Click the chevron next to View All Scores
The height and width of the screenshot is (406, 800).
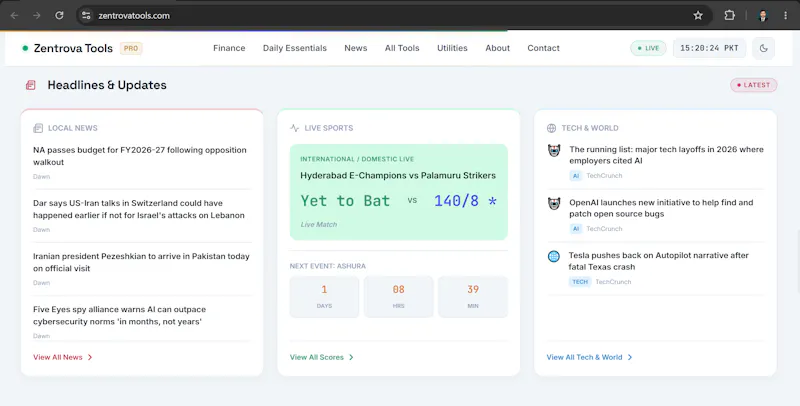click(x=351, y=357)
